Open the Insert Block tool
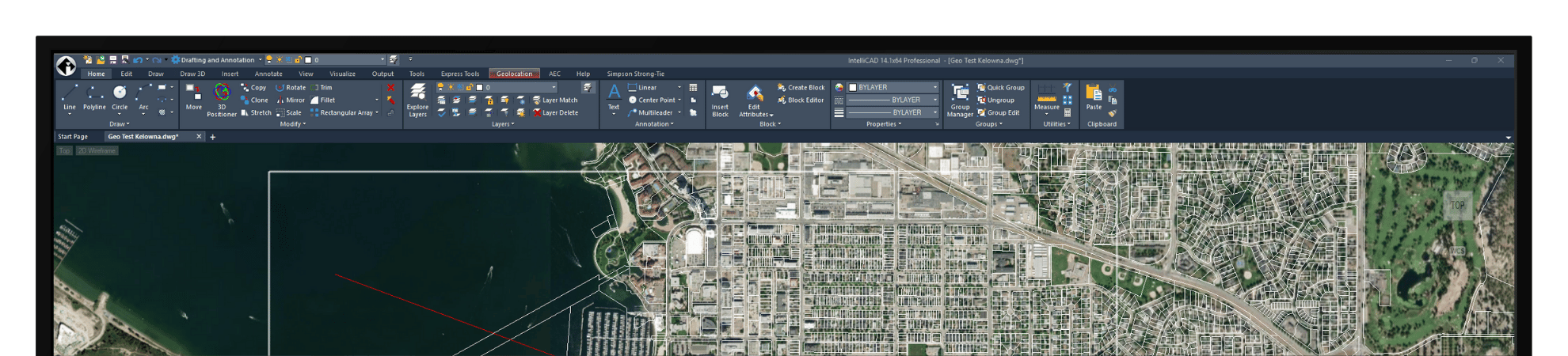 [720, 99]
